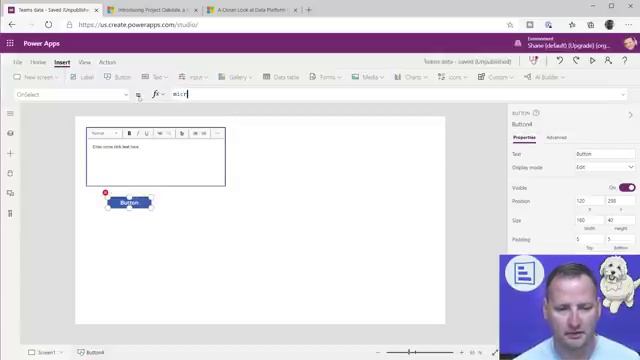
Task: Open the File menu
Action: (18, 62)
